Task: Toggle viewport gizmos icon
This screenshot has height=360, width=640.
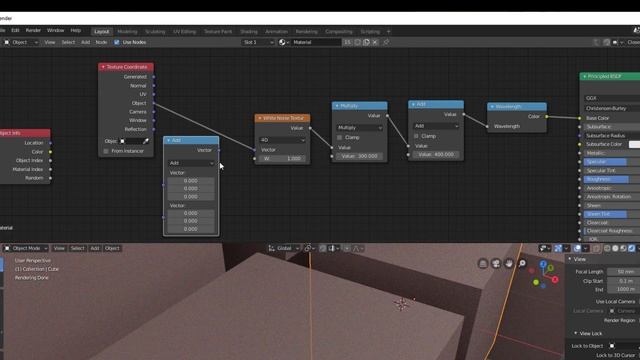Action: tap(558, 248)
